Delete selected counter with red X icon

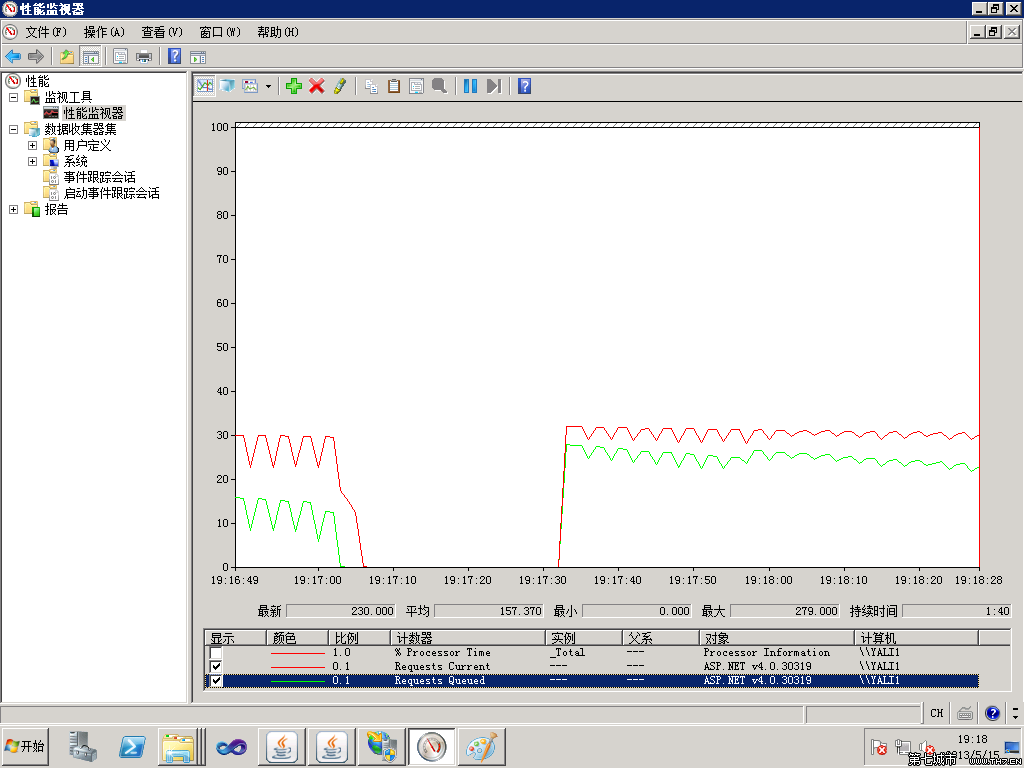coord(316,86)
